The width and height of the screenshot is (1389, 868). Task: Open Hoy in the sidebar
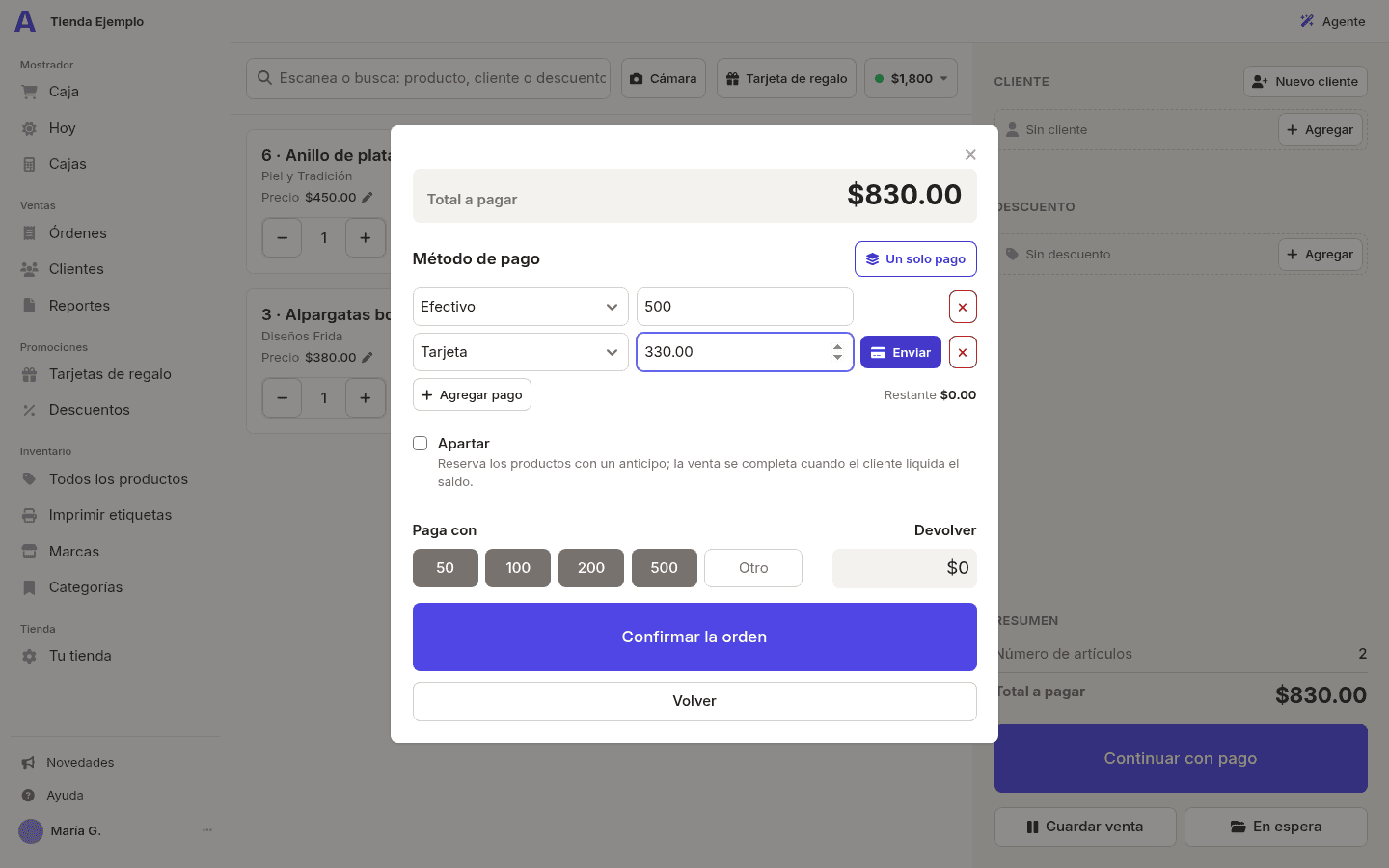coord(116,128)
